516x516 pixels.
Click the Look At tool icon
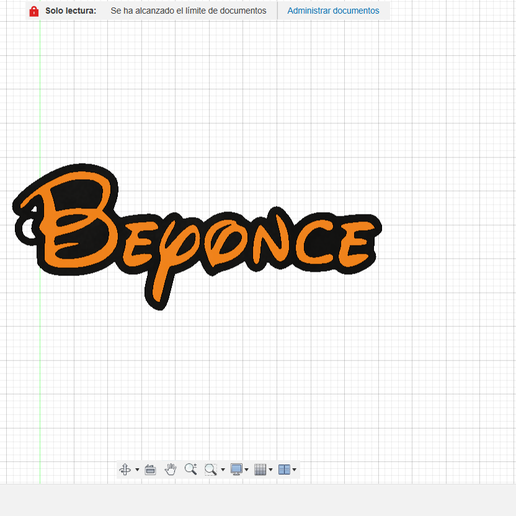150,469
